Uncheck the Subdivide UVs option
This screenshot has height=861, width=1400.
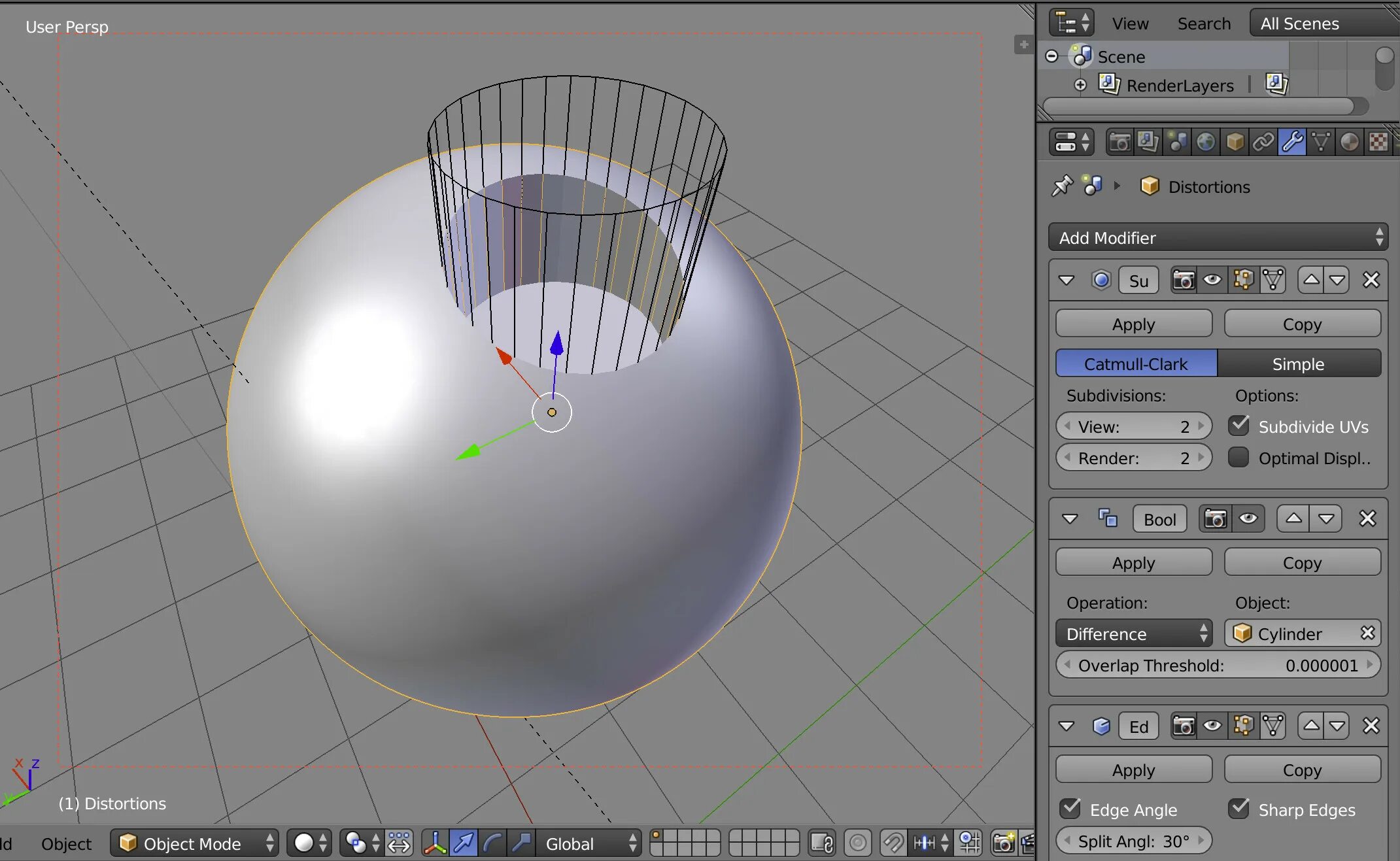(1238, 426)
